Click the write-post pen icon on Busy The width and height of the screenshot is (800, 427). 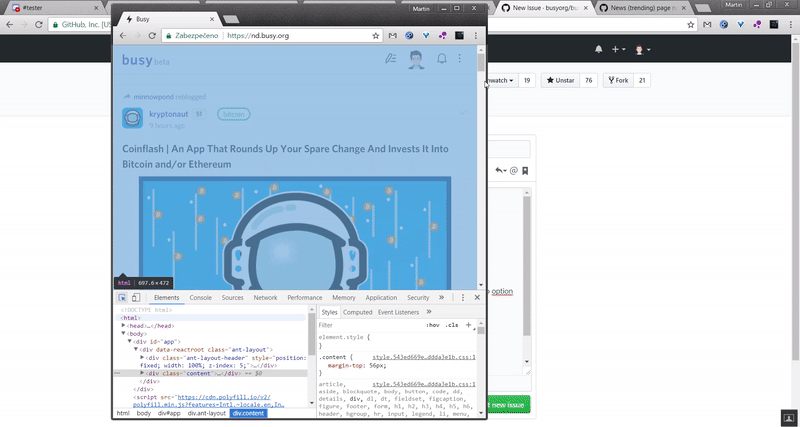coord(390,59)
